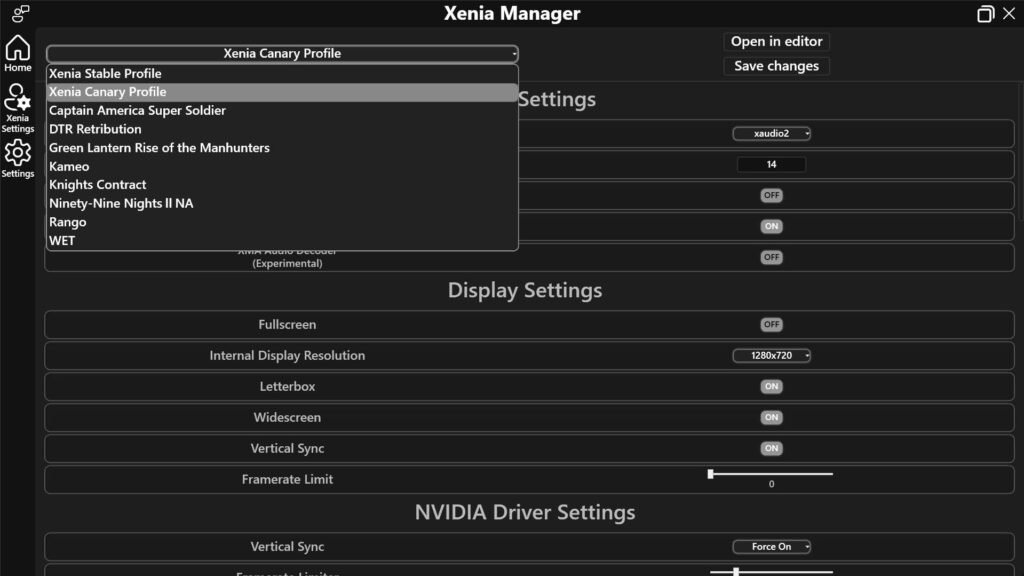Click the vertical scrollbar on the right

tap(1020, 152)
